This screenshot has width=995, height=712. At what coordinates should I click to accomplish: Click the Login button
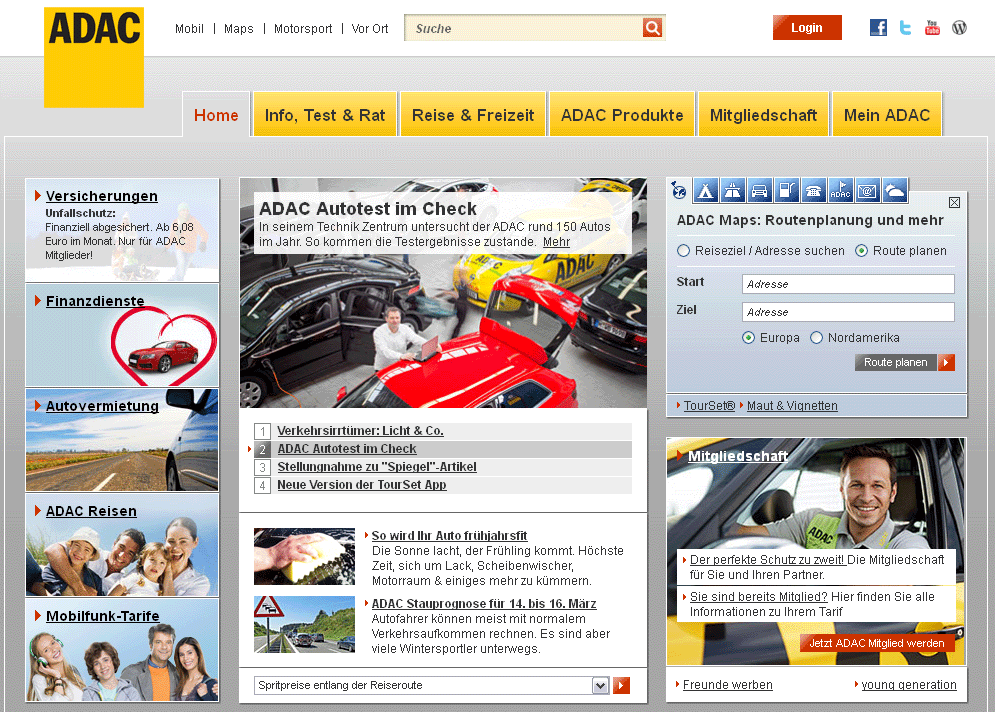pos(807,27)
